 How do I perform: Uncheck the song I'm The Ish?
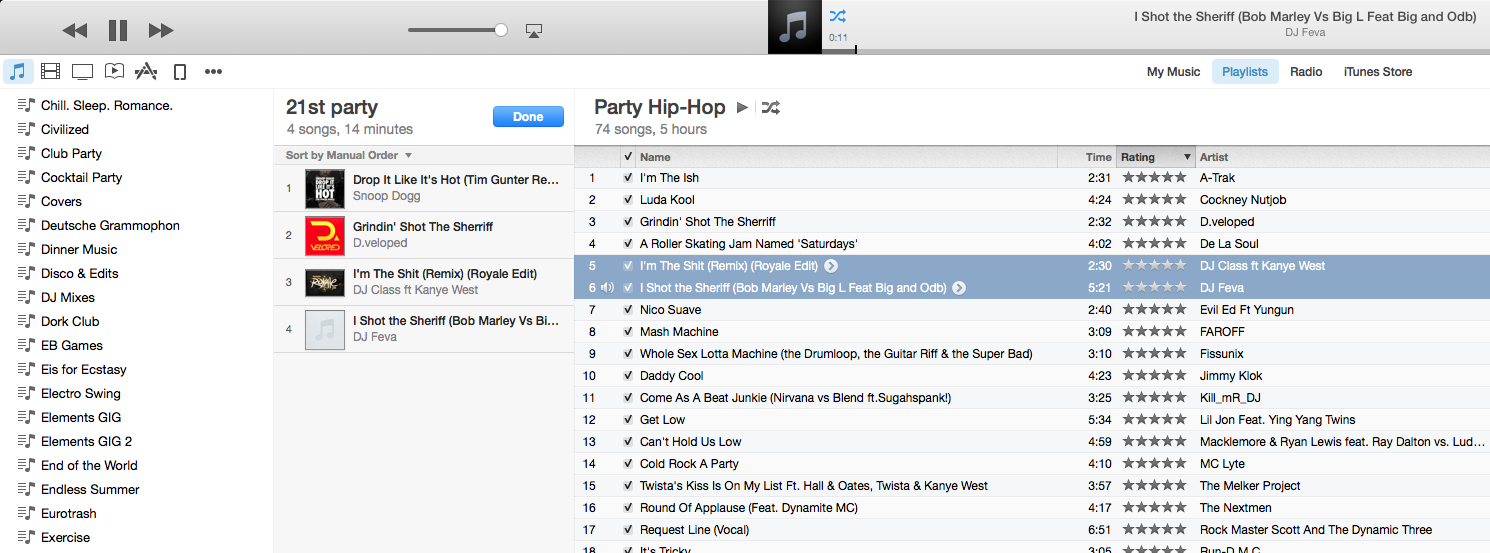click(x=628, y=178)
